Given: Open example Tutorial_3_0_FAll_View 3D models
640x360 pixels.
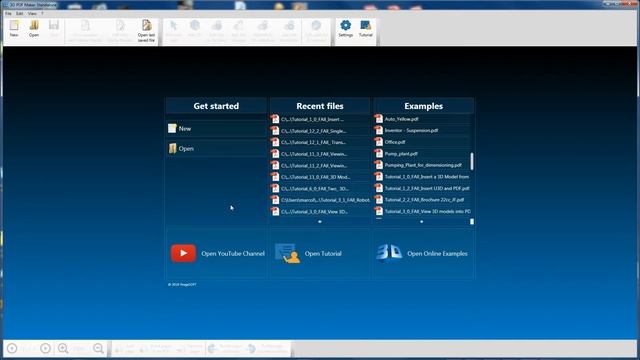Looking at the screenshot, I should pyautogui.click(x=422, y=211).
